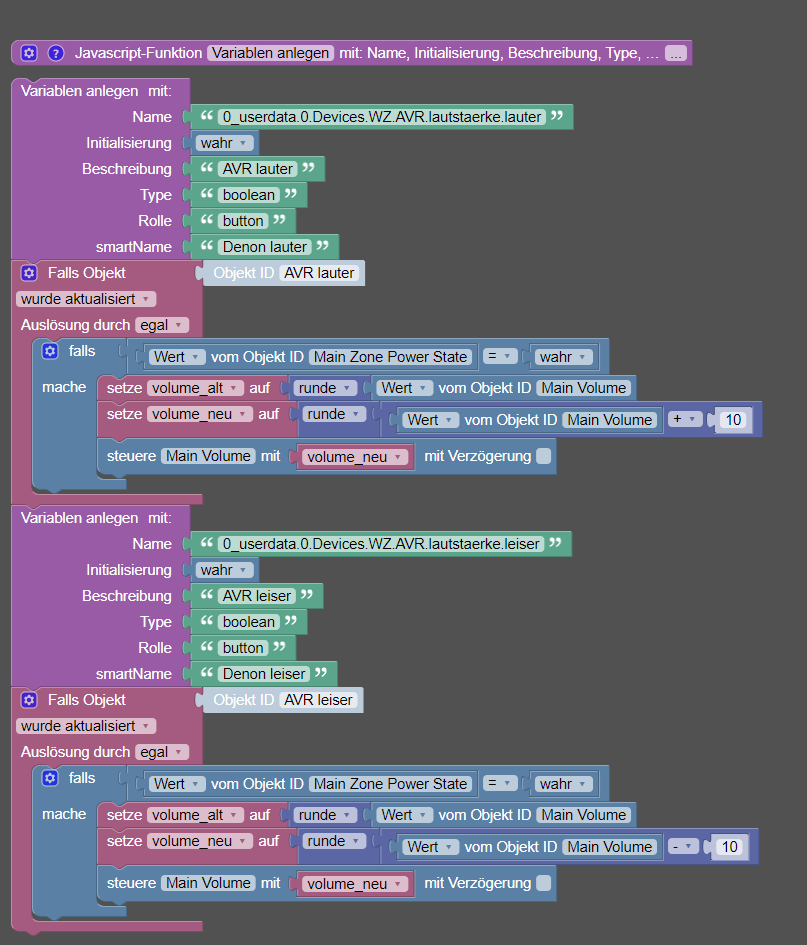
Task: Open 'volume_alt' variable dropdown in AVR lauter block
Action: tap(195, 388)
